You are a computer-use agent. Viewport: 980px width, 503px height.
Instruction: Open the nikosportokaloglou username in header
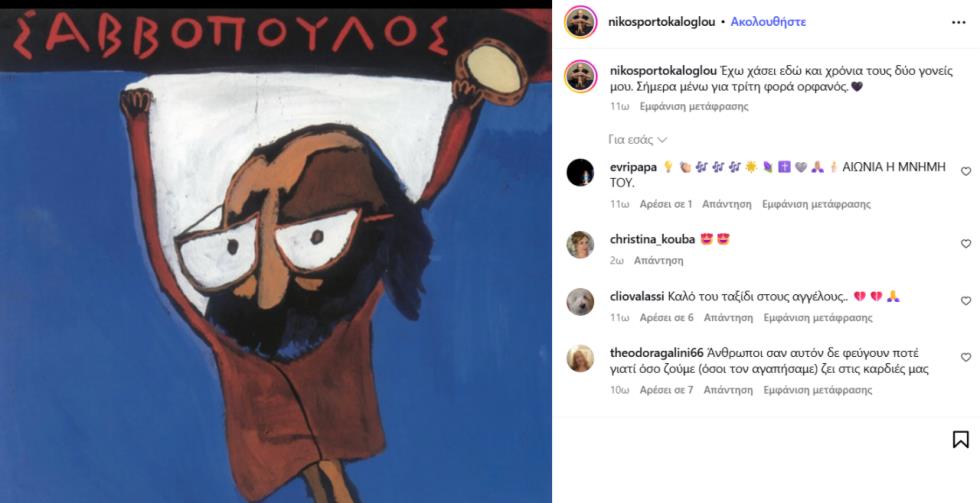click(662, 22)
